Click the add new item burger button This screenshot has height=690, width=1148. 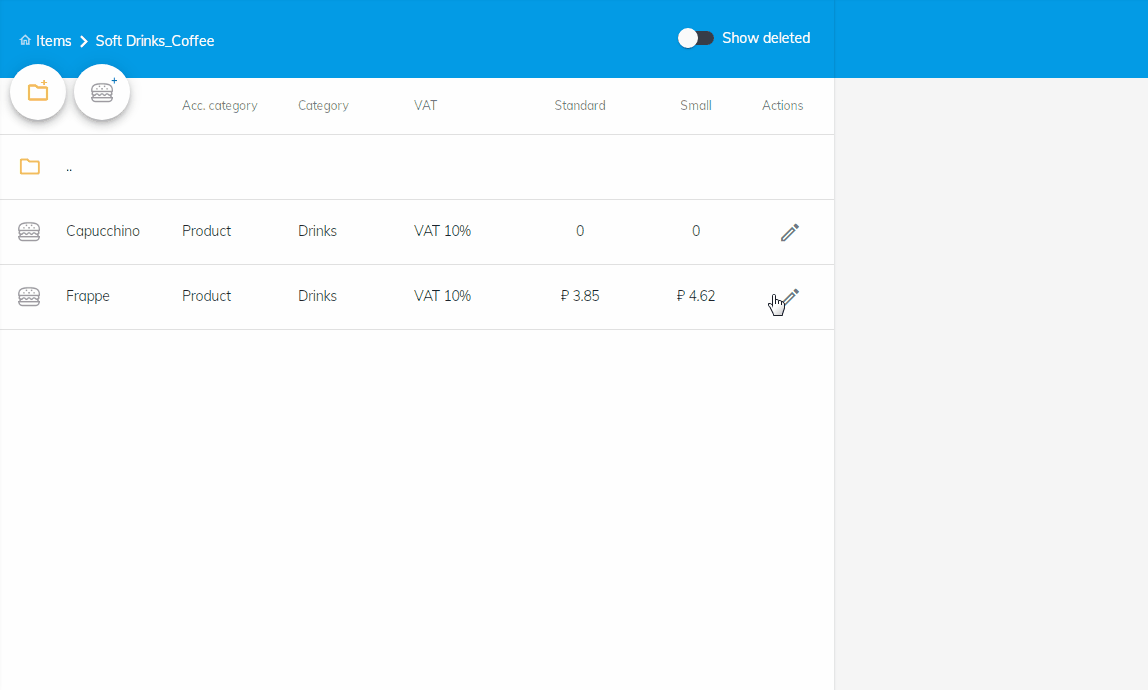coord(102,92)
